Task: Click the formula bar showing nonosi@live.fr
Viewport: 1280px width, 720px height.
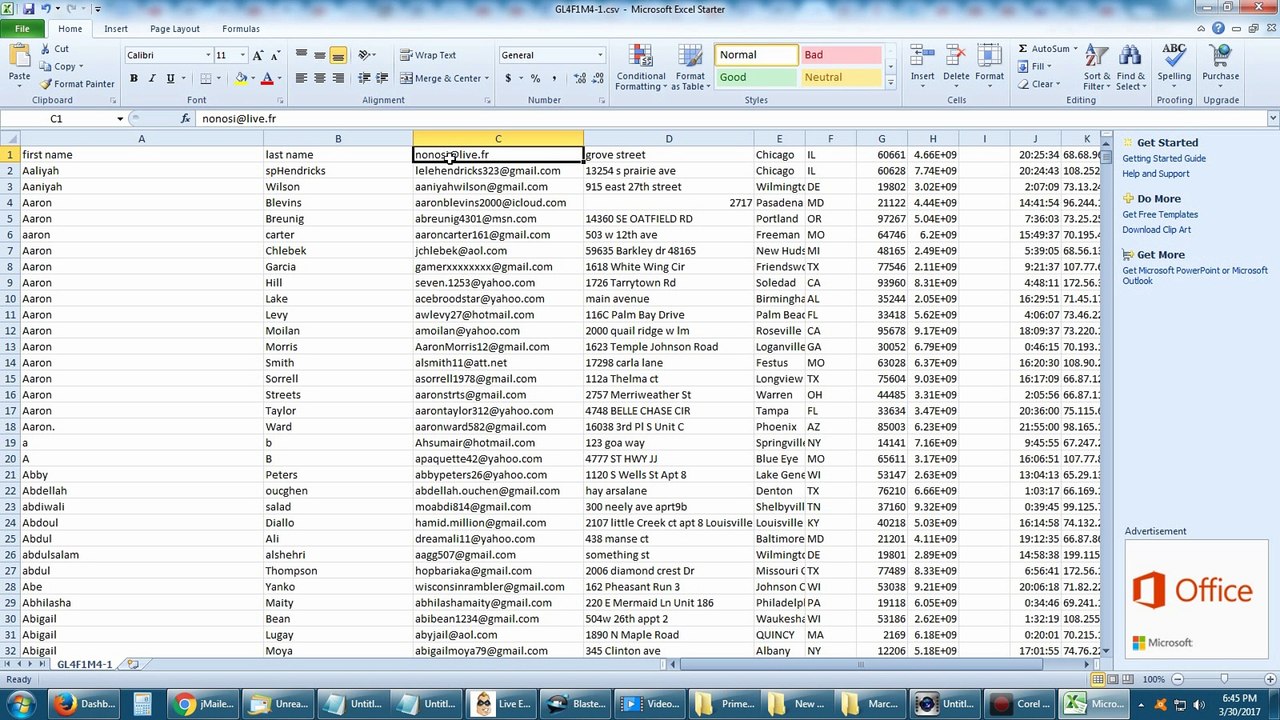Action: point(730,119)
